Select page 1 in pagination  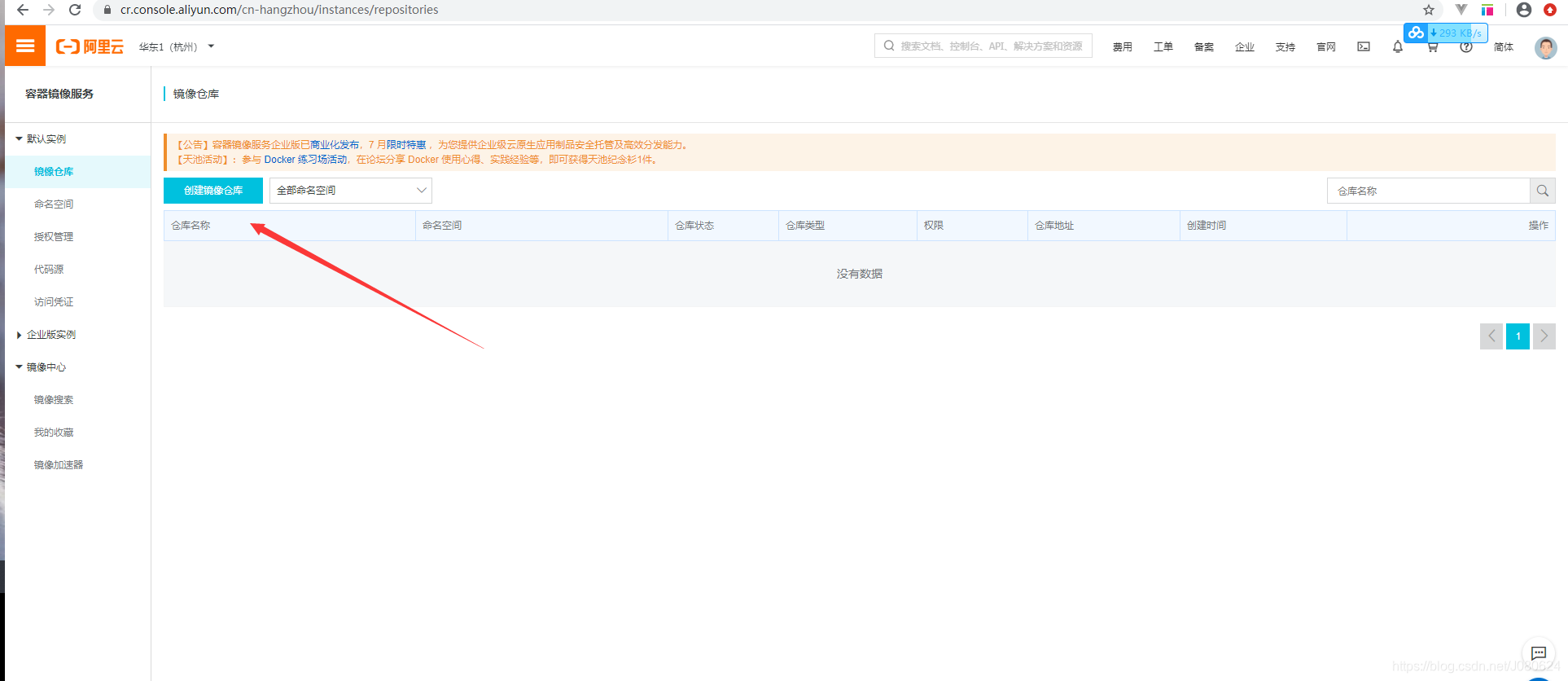[x=1518, y=336]
